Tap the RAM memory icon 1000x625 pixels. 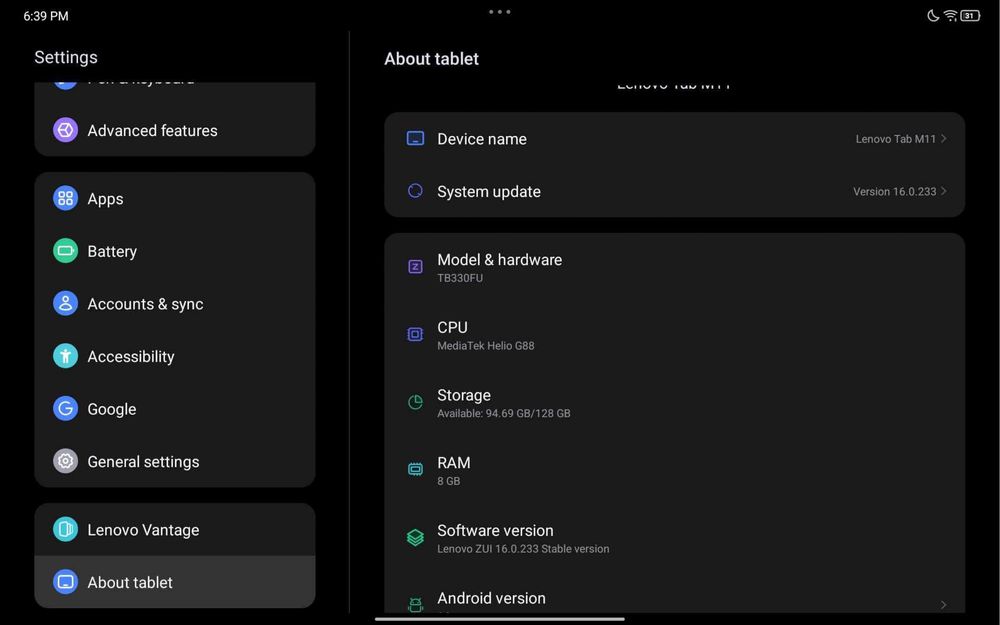[415, 469]
